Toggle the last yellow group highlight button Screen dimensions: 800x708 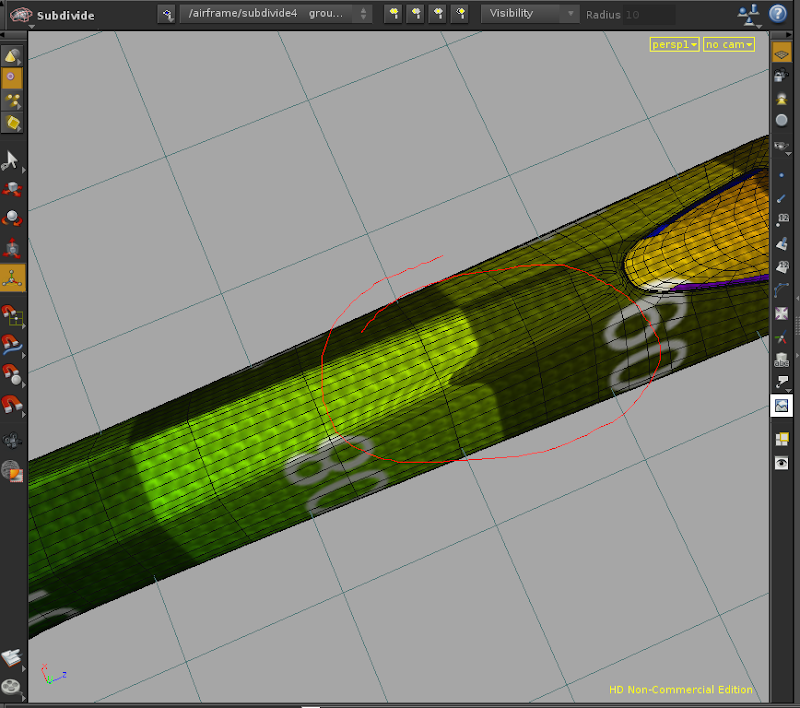[x=459, y=14]
